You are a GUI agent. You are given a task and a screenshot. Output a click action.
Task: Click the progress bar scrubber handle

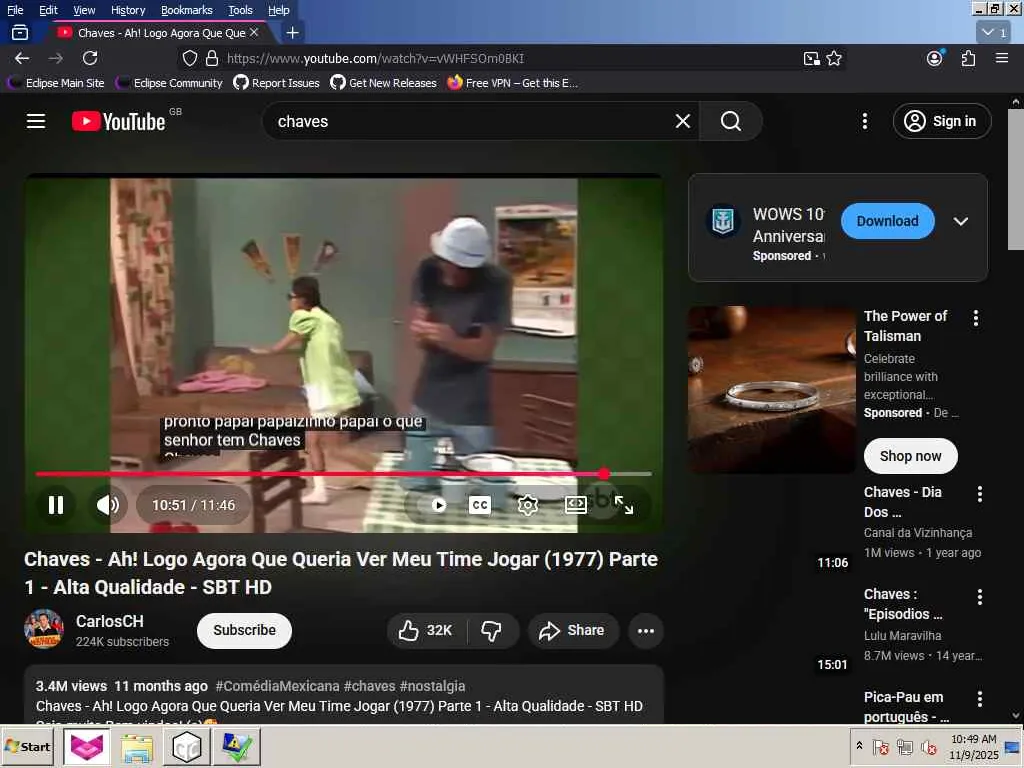tap(604, 474)
